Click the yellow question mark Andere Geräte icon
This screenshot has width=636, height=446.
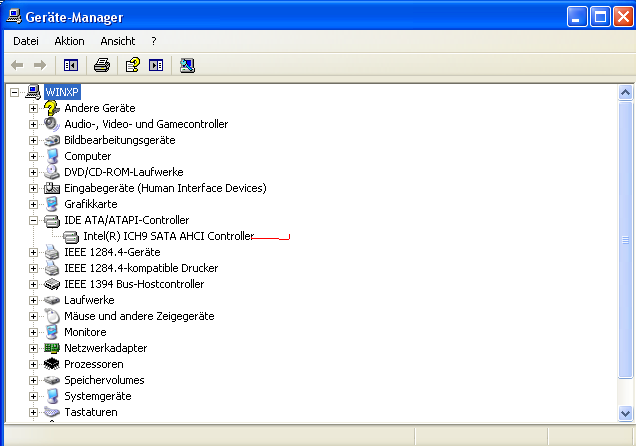pos(52,108)
